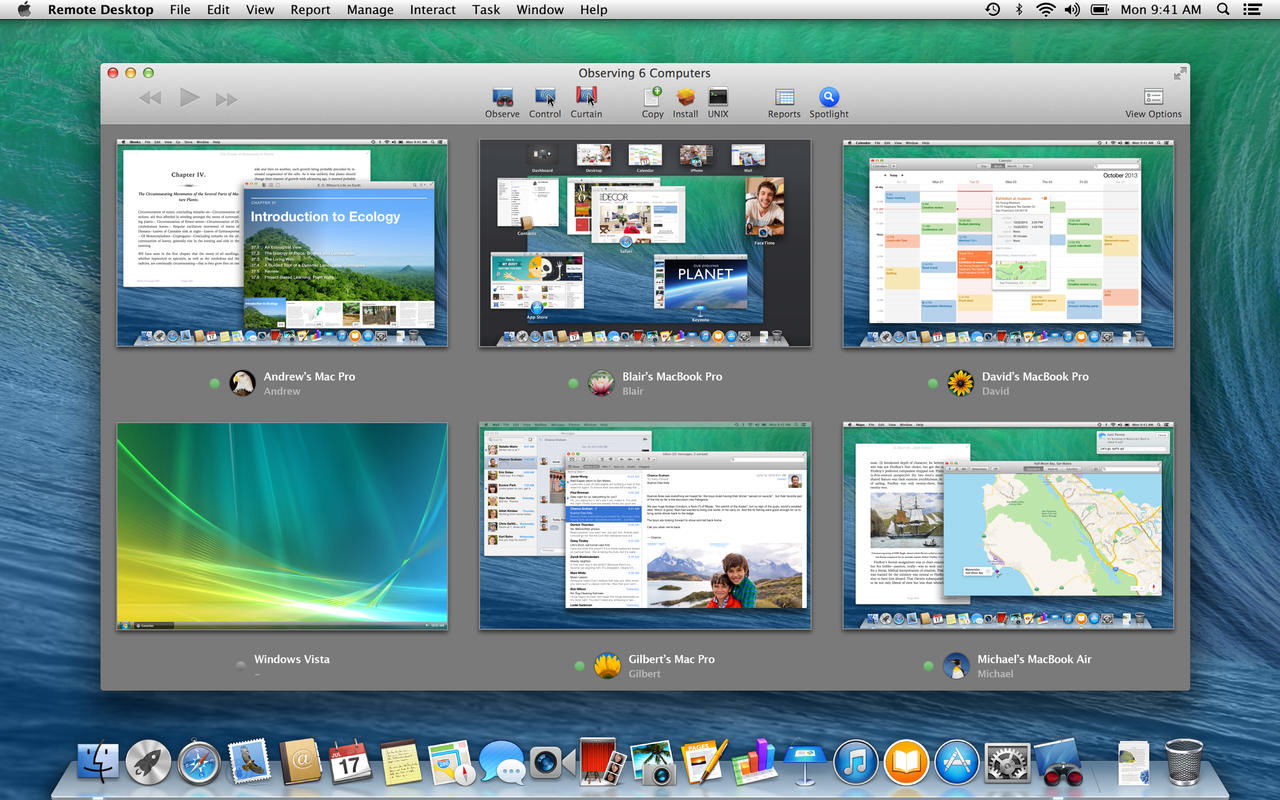The height and width of the screenshot is (800, 1280).
Task: Click the Control toolbar icon
Action: (545, 98)
